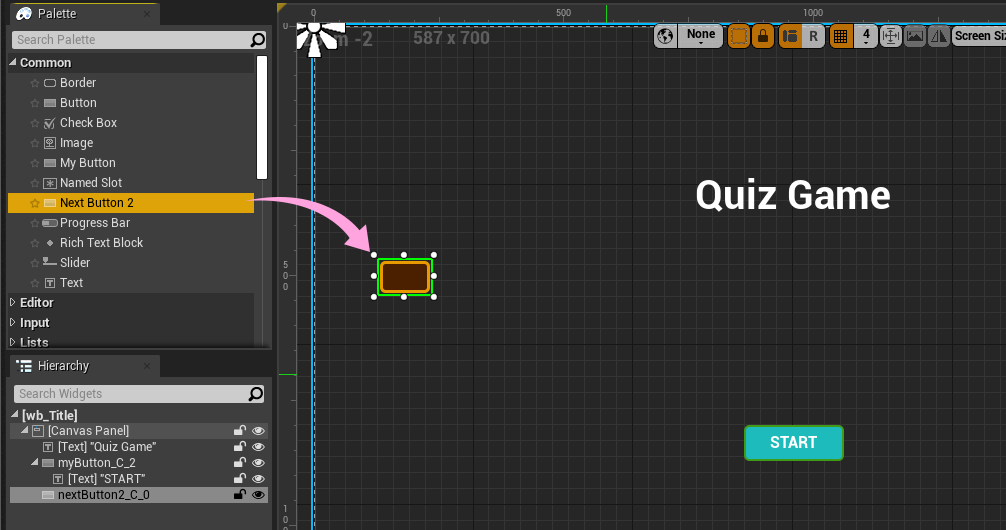Click the Search Palette magnifier icon
The image size is (1006, 530).
(x=257, y=40)
